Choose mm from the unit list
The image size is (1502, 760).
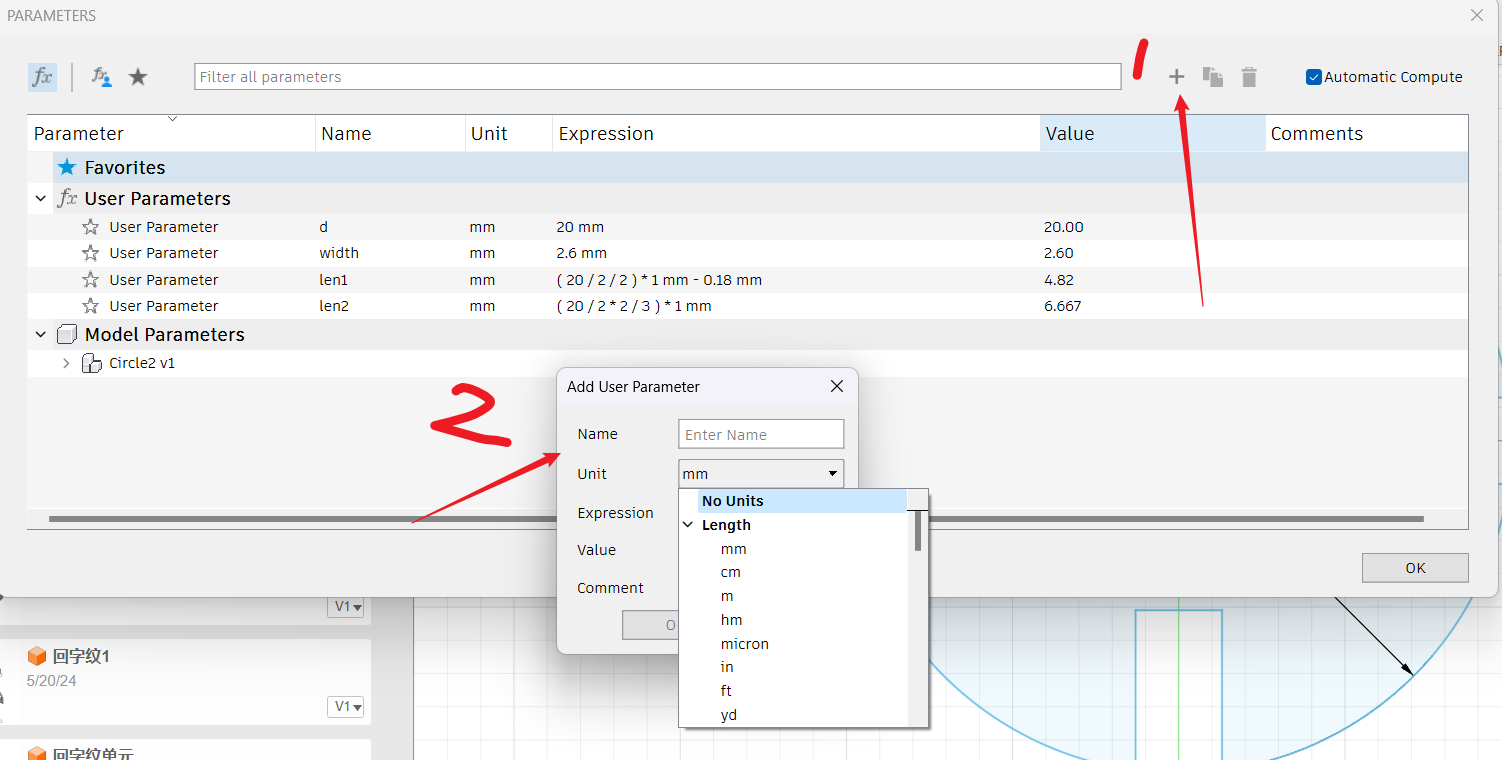pos(733,549)
